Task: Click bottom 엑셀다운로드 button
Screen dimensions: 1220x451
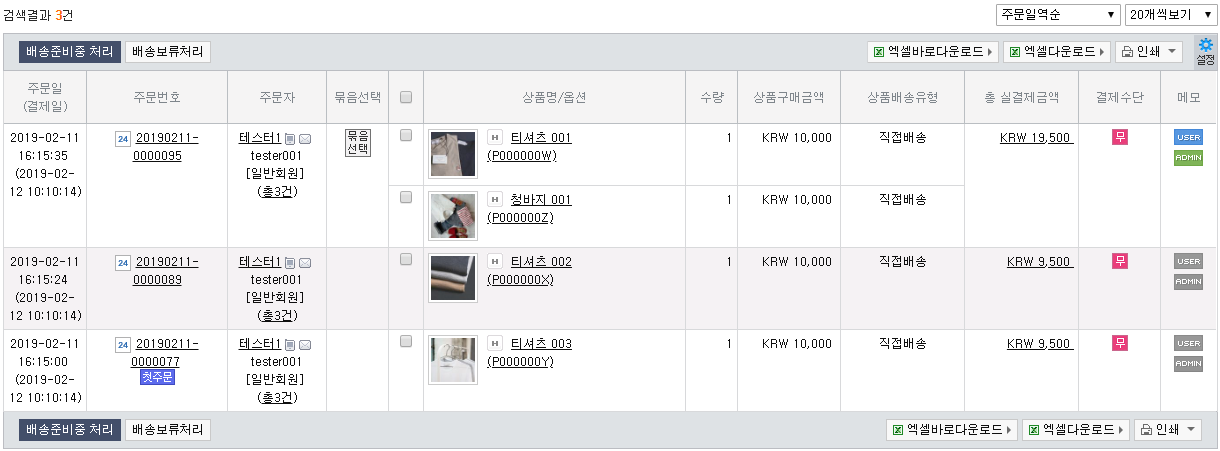Action: pyautogui.click(x=1075, y=430)
